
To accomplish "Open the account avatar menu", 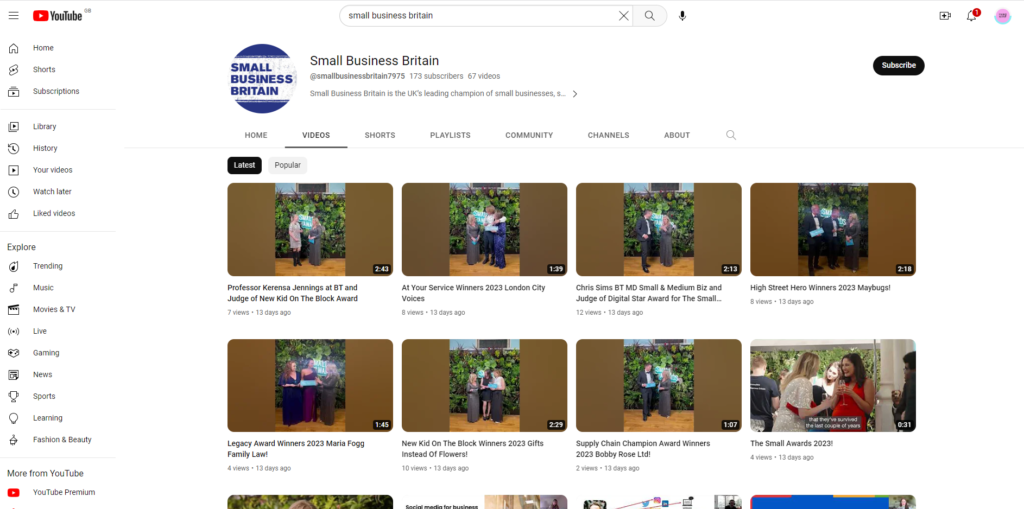I will 1002,16.
